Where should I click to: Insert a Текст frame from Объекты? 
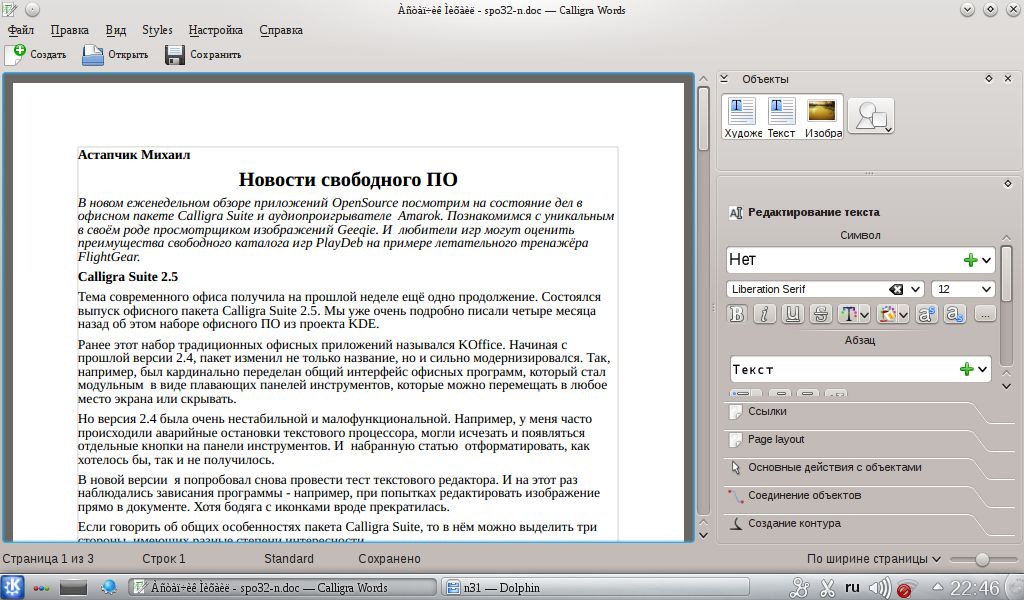click(x=781, y=118)
